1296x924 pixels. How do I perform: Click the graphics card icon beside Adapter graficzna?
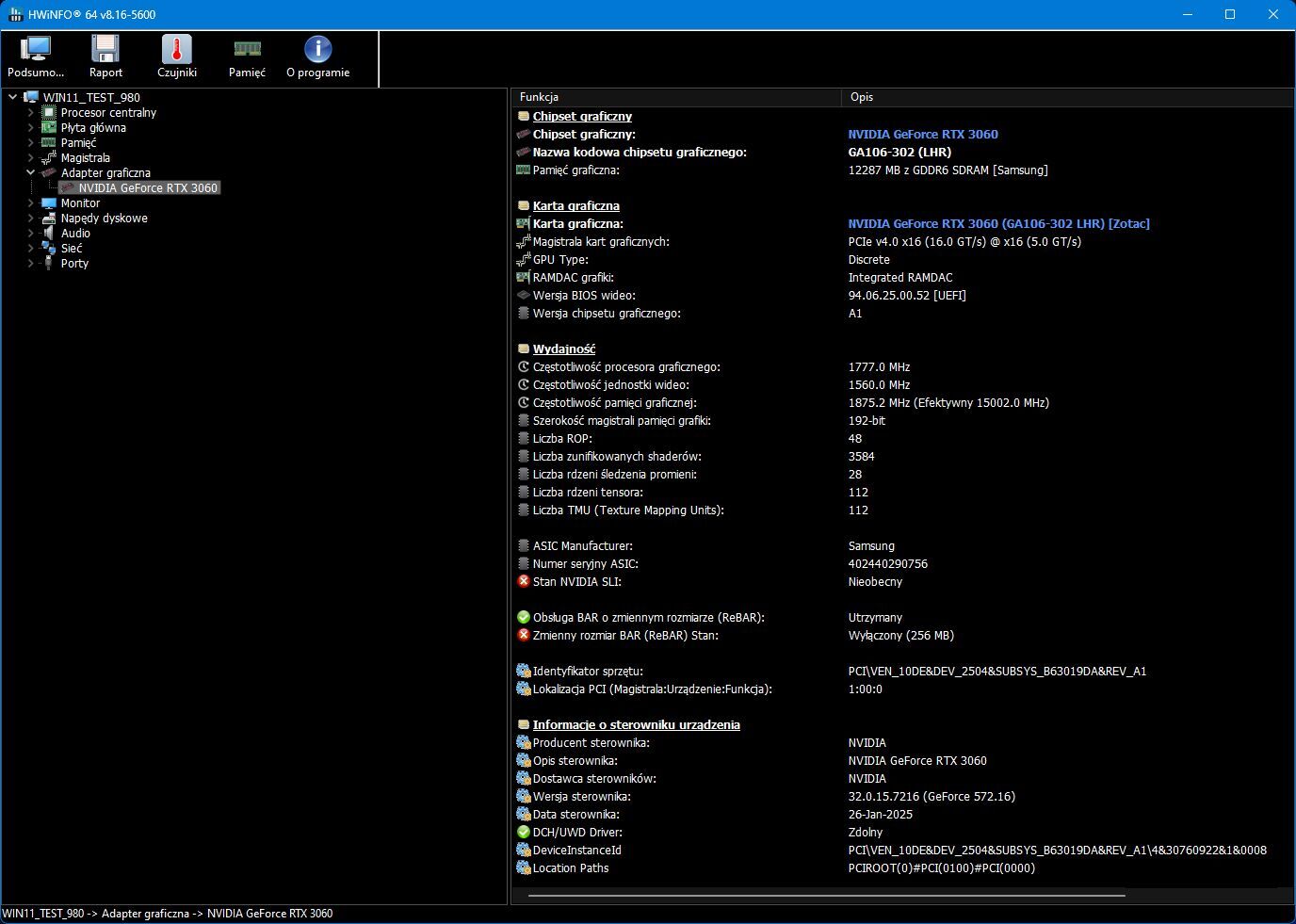[x=49, y=172]
